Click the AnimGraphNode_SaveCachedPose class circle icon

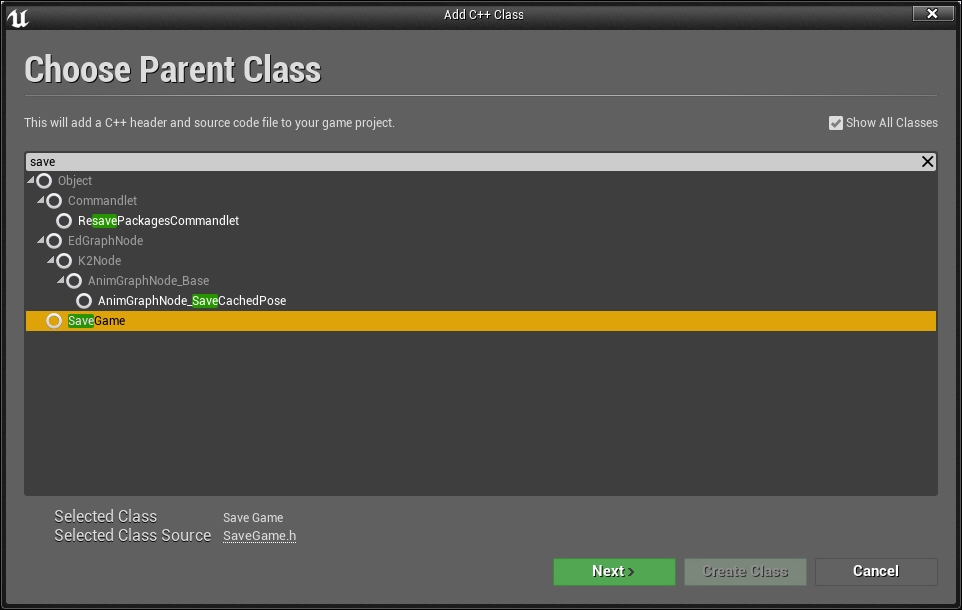pyautogui.click(x=84, y=301)
